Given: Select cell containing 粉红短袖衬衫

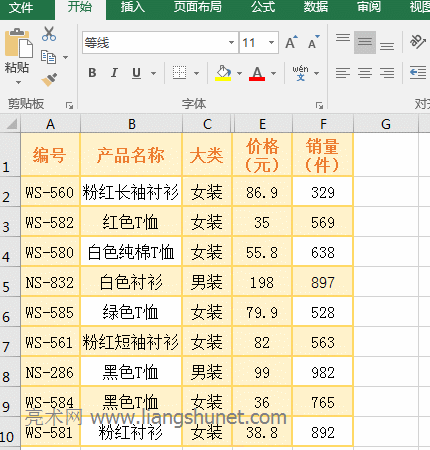Looking at the screenshot, I should pos(131,342).
